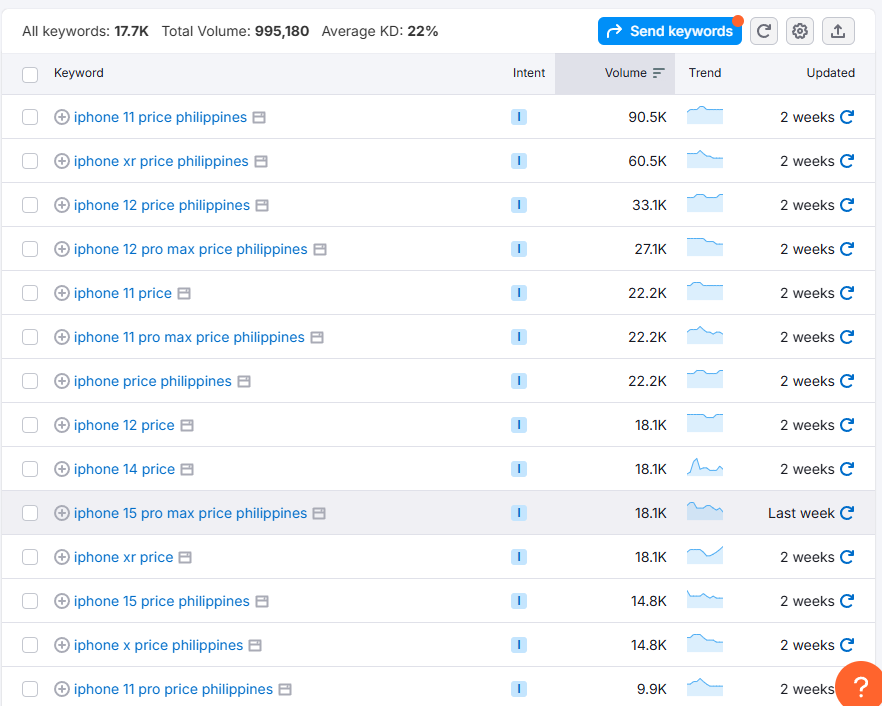Click plus icon for 'iphone 12 price philippines'
882x706 pixels.
(61, 205)
